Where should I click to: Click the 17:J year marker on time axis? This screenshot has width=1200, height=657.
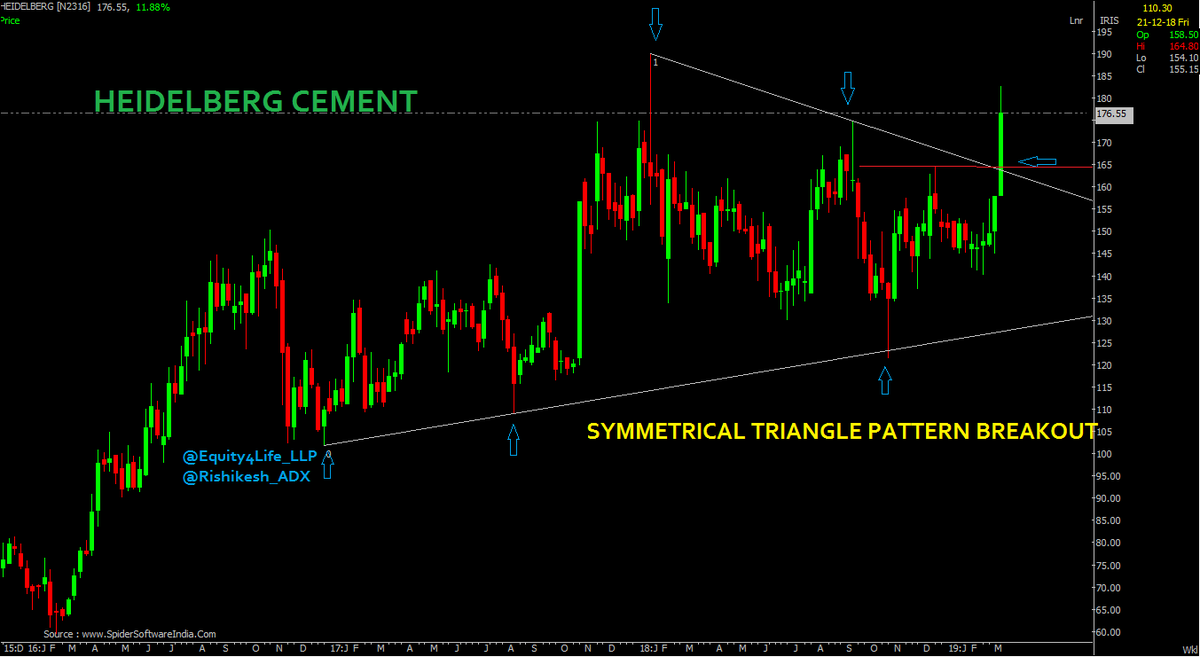point(340,648)
